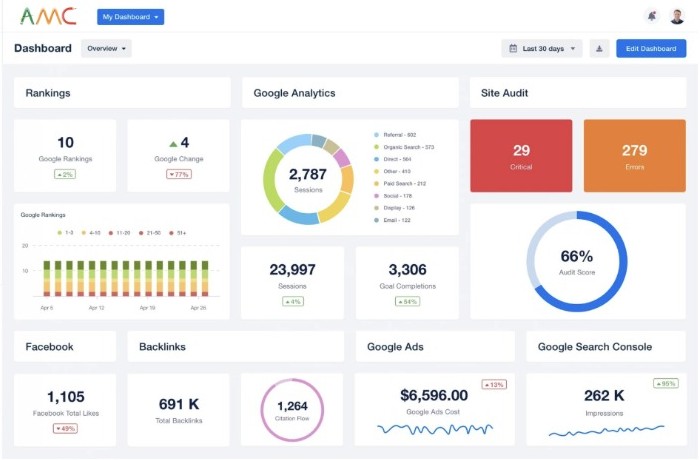The height and width of the screenshot is (460, 700).
Task: Open the red Critical issues tile
Action: (x=521, y=155)
